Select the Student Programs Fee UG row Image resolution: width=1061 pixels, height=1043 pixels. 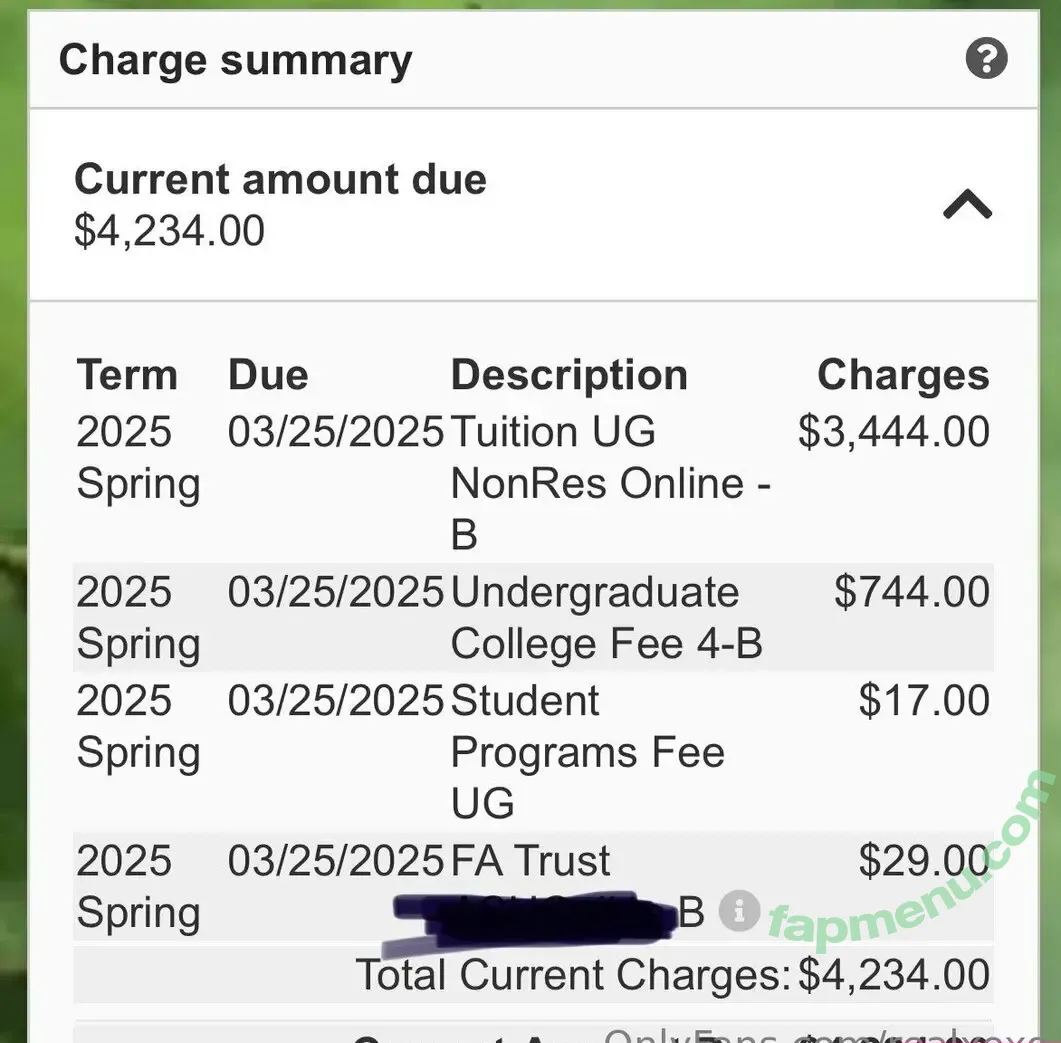click(x=533, y=751)
